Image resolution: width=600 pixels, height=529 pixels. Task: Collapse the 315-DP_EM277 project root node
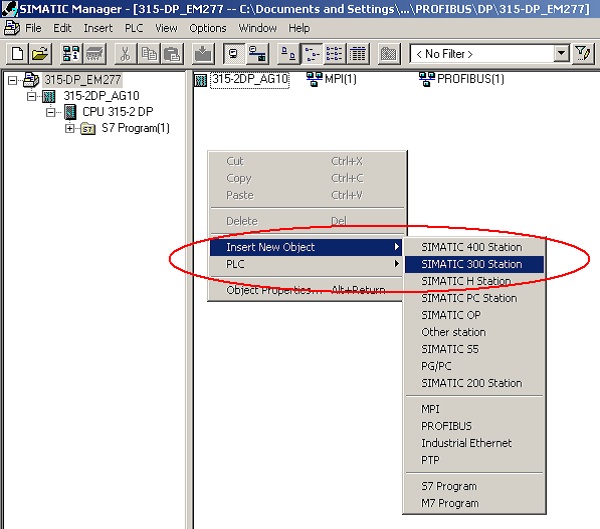[12, 80]
